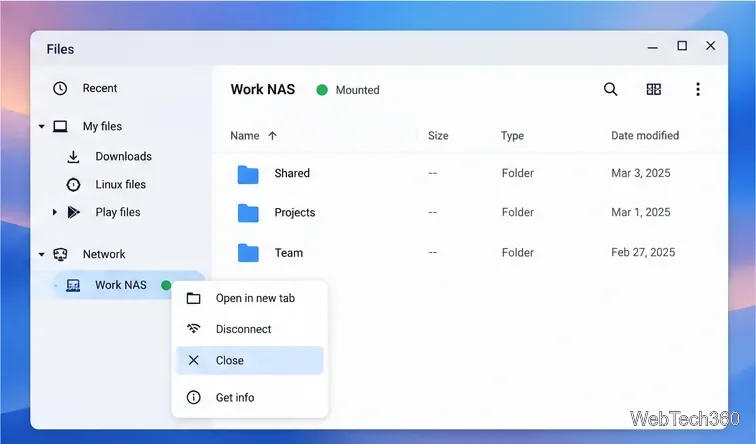Screen dimensions: 756x444
Task: Click the X icon beside Close
Action: 193,360
